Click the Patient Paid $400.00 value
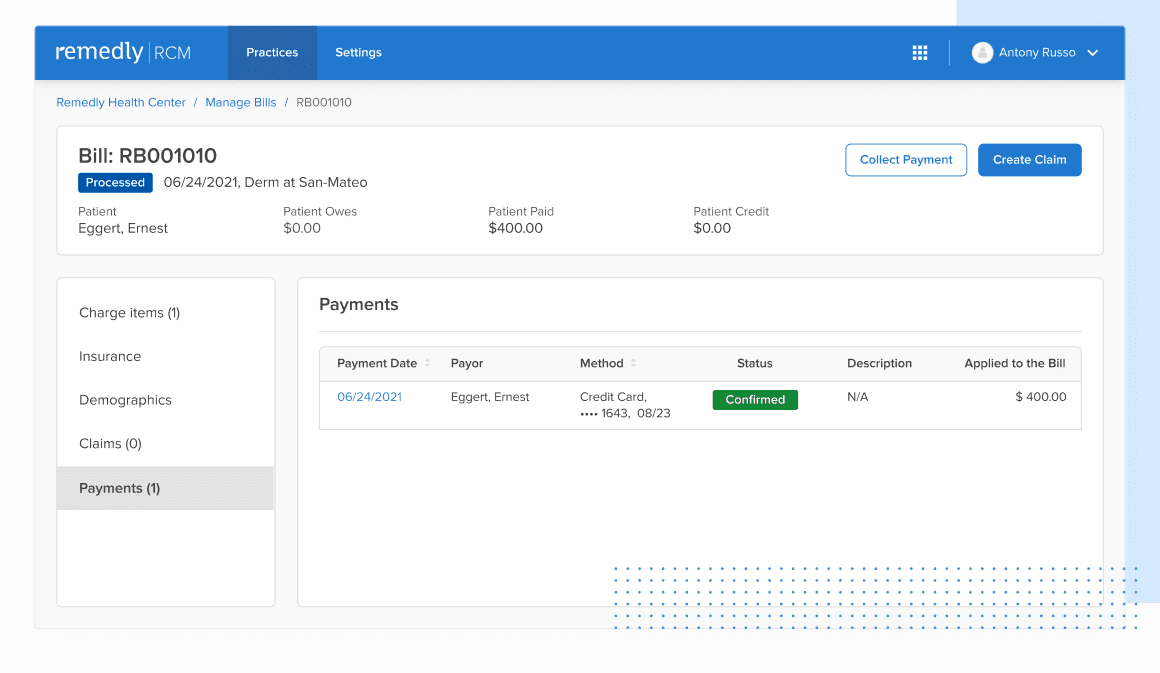This screenshot has width=1160, height=673. point(516,229)
